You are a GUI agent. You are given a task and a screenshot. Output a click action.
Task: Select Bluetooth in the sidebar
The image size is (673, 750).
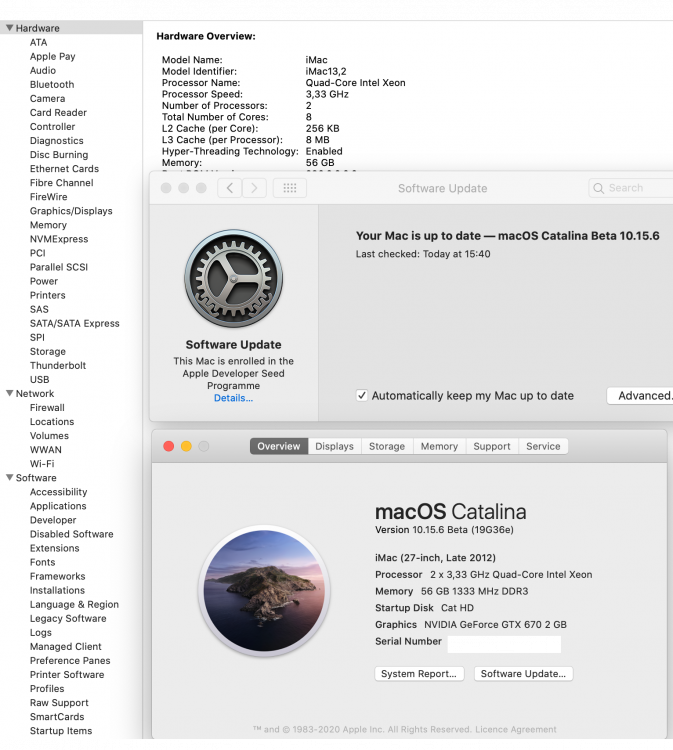point(52,84)
